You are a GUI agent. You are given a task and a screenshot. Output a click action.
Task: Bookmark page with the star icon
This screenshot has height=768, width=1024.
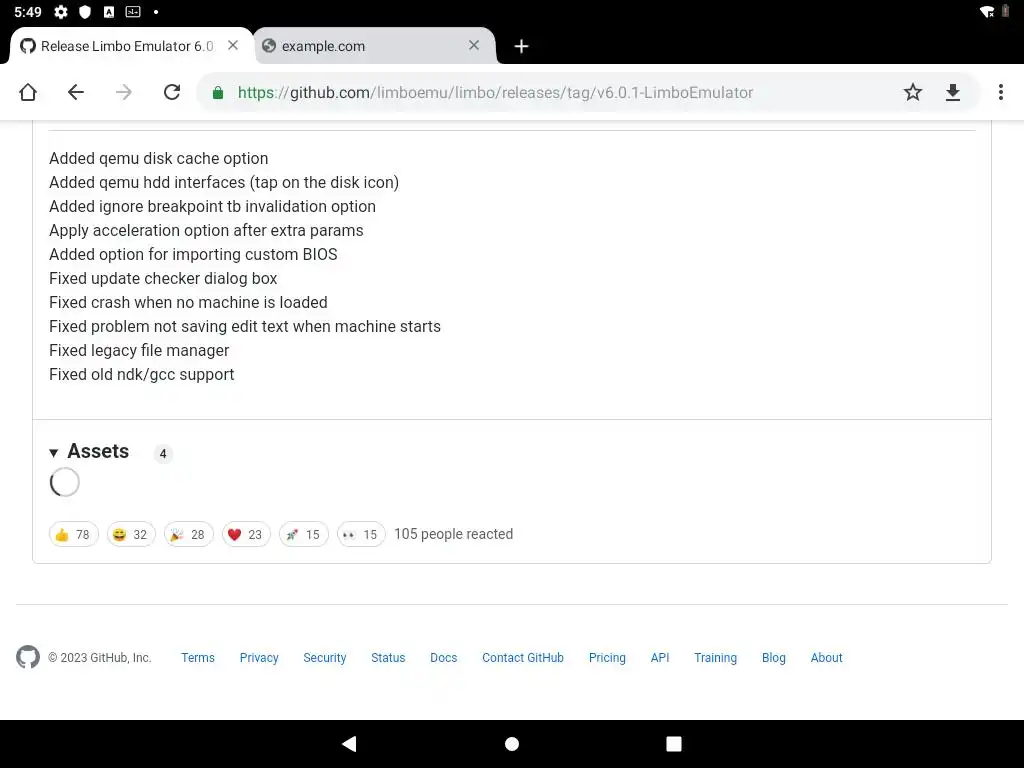(912, 92)
